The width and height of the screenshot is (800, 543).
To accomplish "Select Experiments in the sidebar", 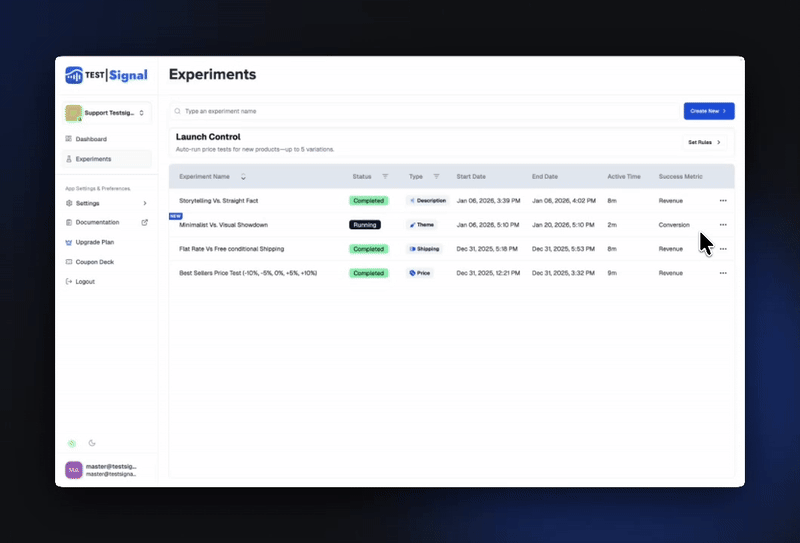I will tap(93, 159).
